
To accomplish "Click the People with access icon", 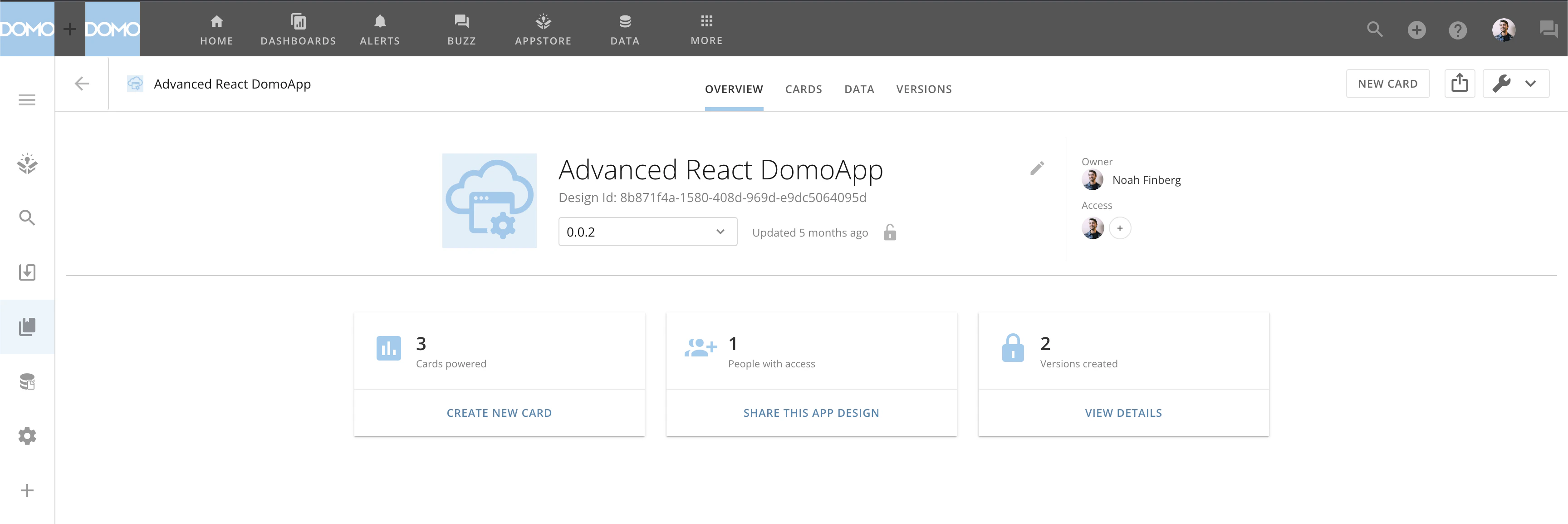I will pyautogui.click(x=701, y=348).
